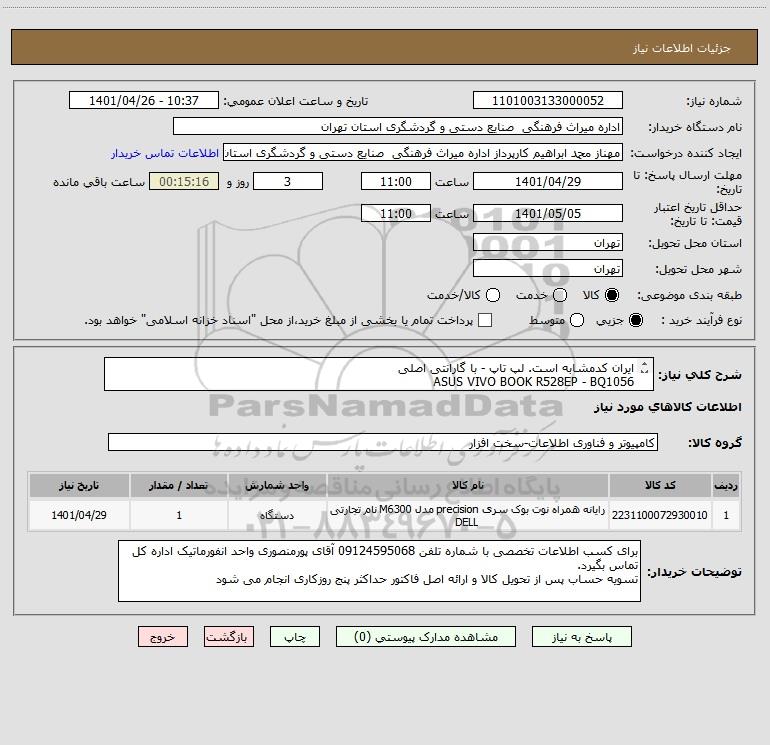770x745 pixels.
Task: Select the متوسط purchase type radio
Action: (577, 320)
